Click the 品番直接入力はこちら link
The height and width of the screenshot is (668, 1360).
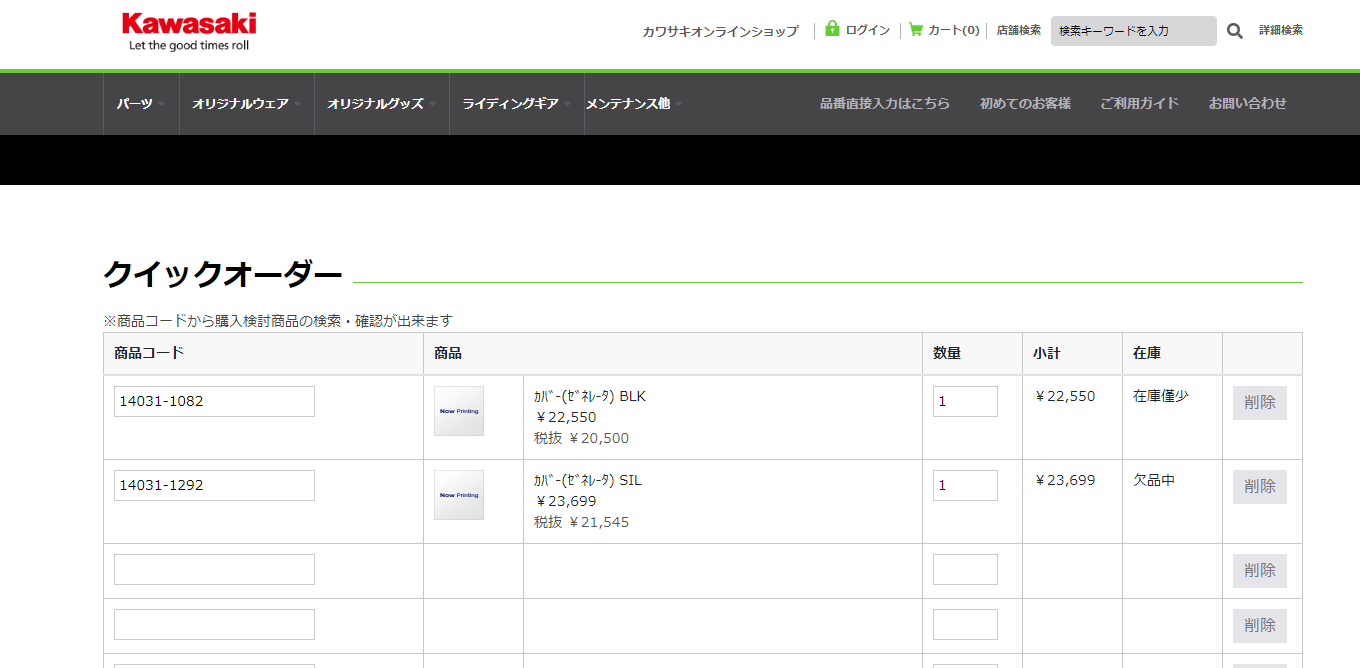(885, 103)
